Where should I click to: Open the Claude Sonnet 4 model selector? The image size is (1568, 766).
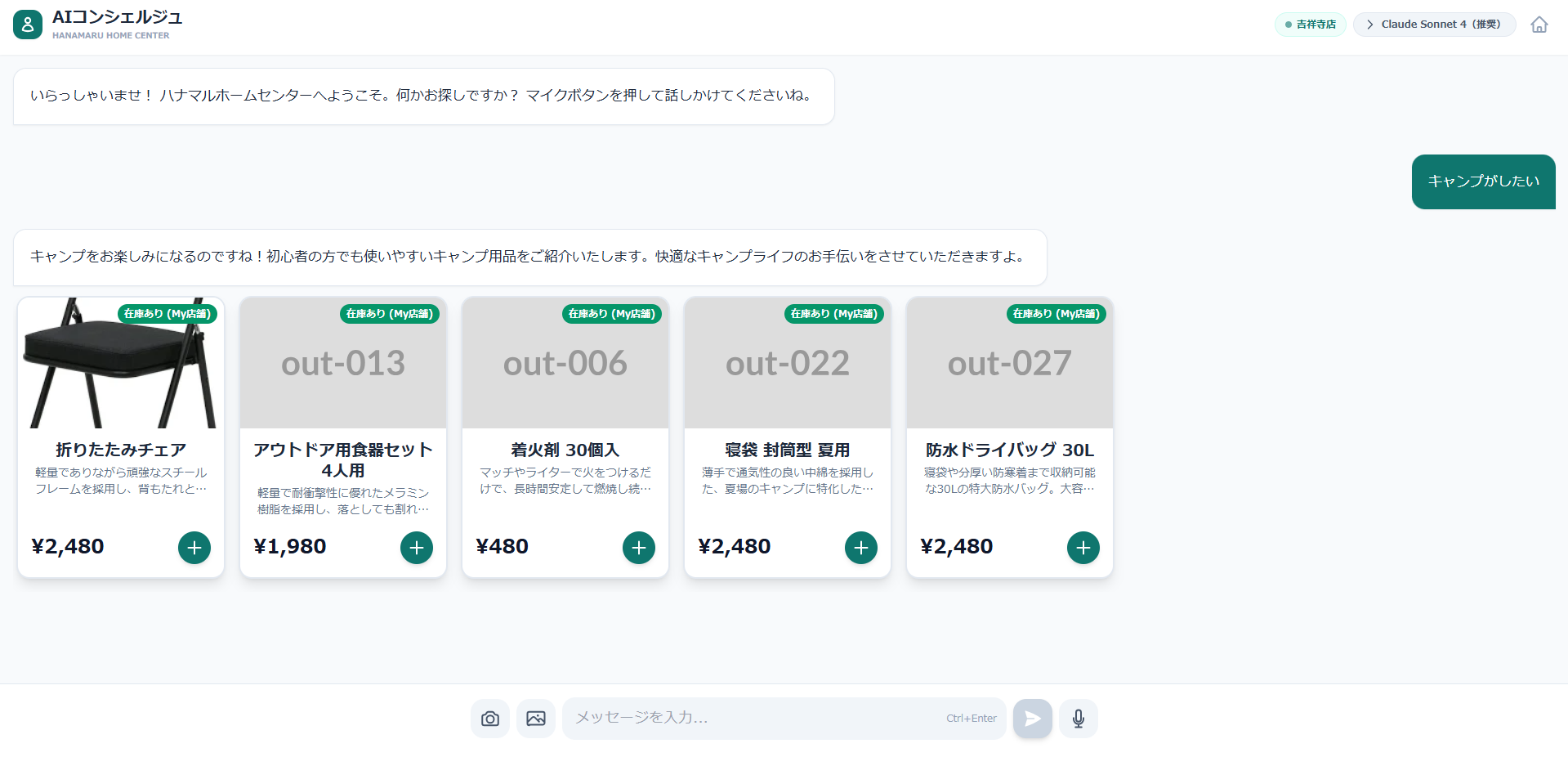[x=1434, y=25]
